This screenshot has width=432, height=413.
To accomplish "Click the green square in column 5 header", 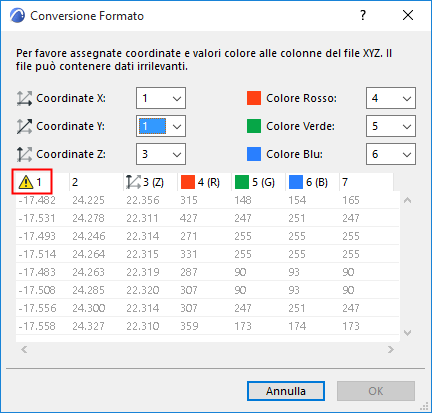I will tap(242, 182).
